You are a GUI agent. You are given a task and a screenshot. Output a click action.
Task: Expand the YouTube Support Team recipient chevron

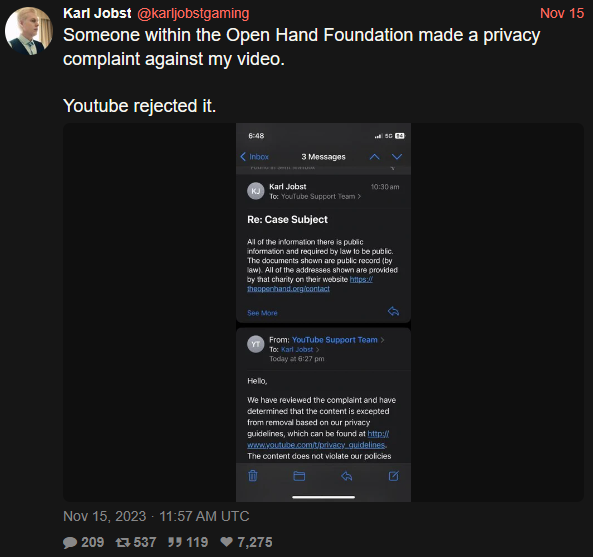tap(359, 196)
